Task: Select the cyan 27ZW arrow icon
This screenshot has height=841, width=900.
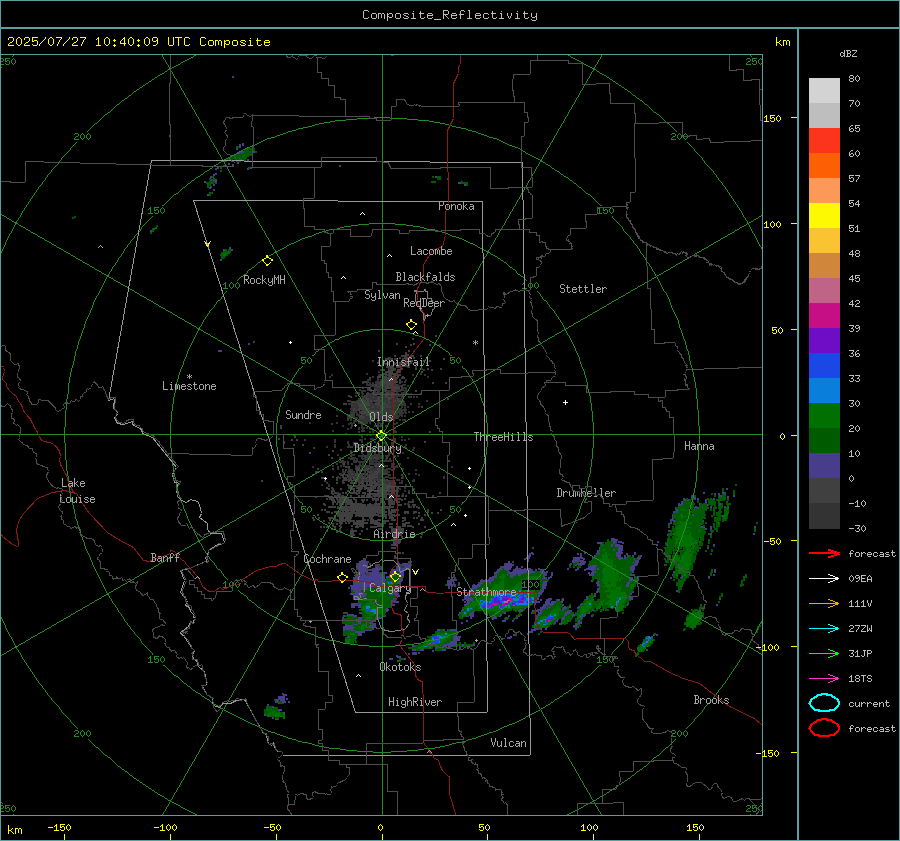Action: [x=824, y=629]
